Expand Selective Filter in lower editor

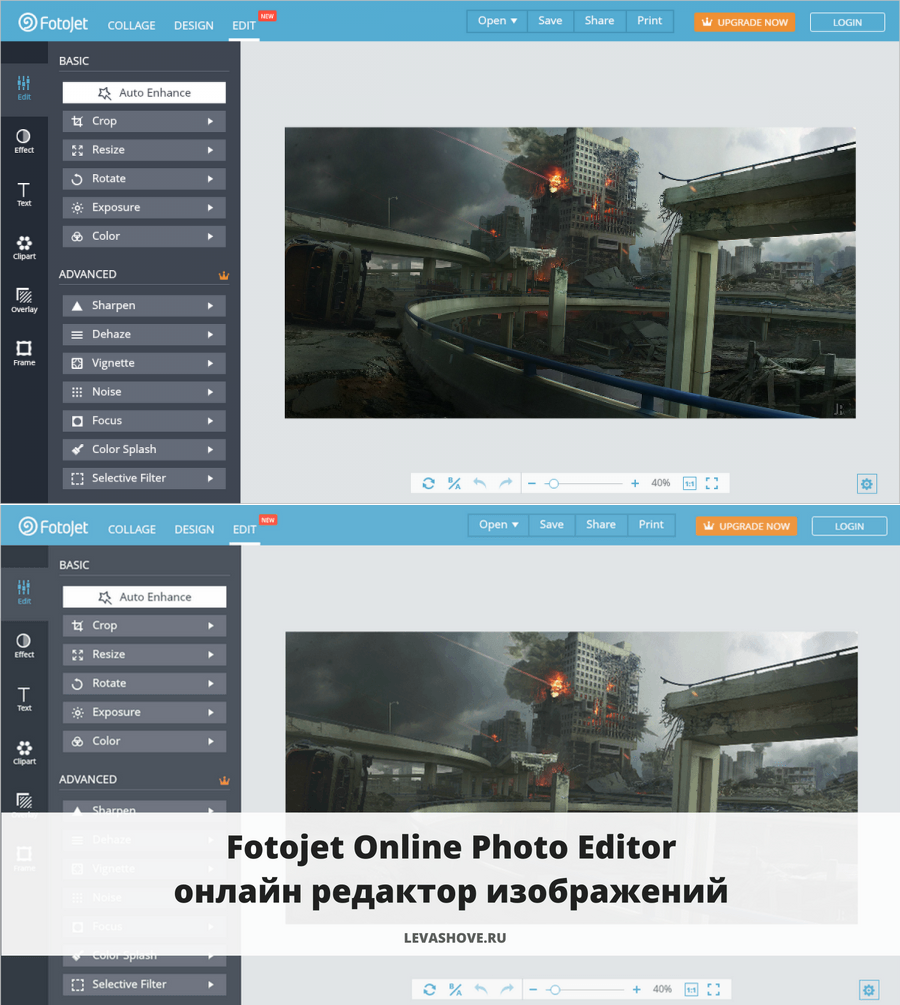pos(145,984)
